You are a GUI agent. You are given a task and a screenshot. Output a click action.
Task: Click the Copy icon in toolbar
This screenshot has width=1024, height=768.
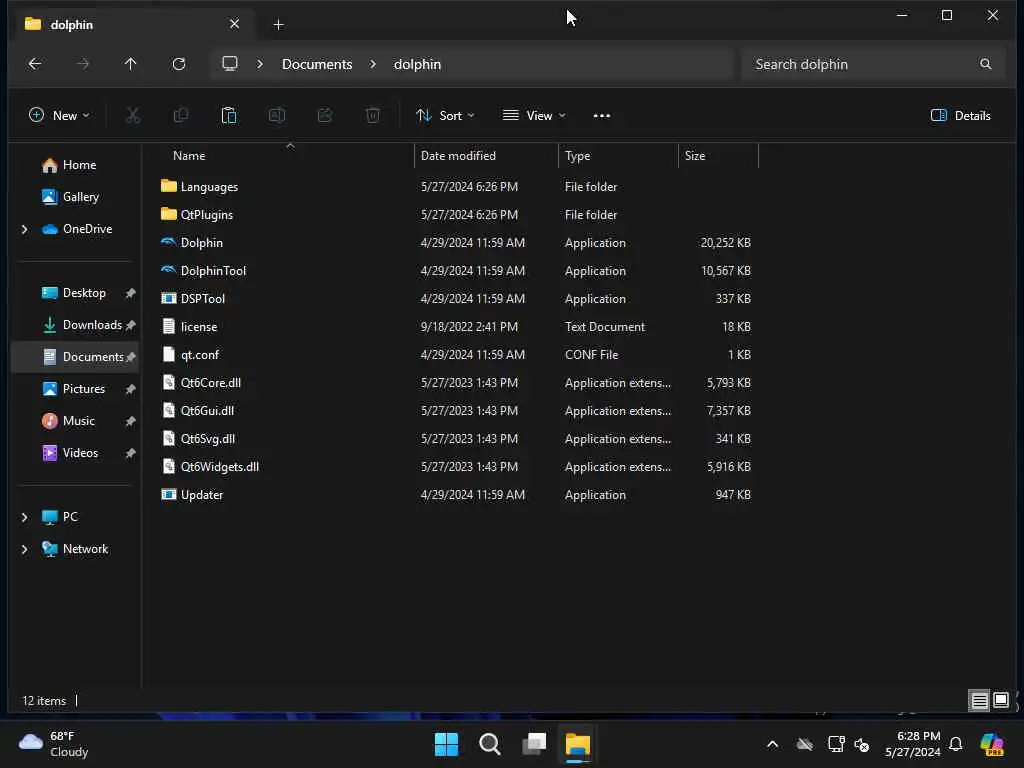click(181, 116)
